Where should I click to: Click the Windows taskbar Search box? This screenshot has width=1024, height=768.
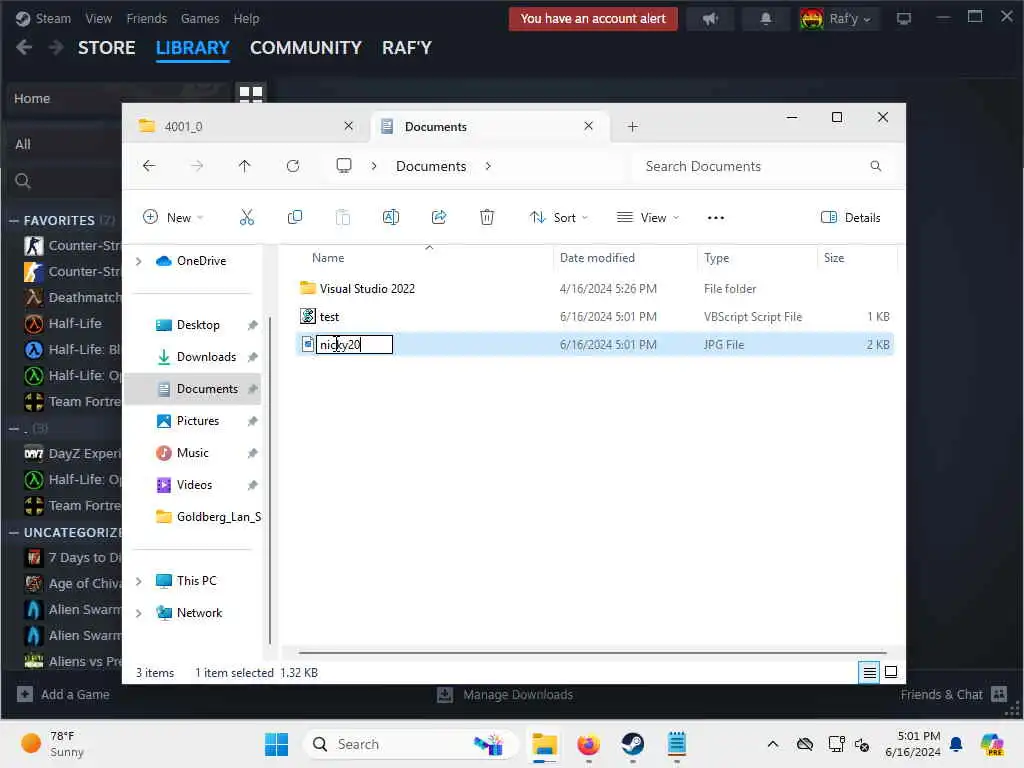(x=411, y=744)
